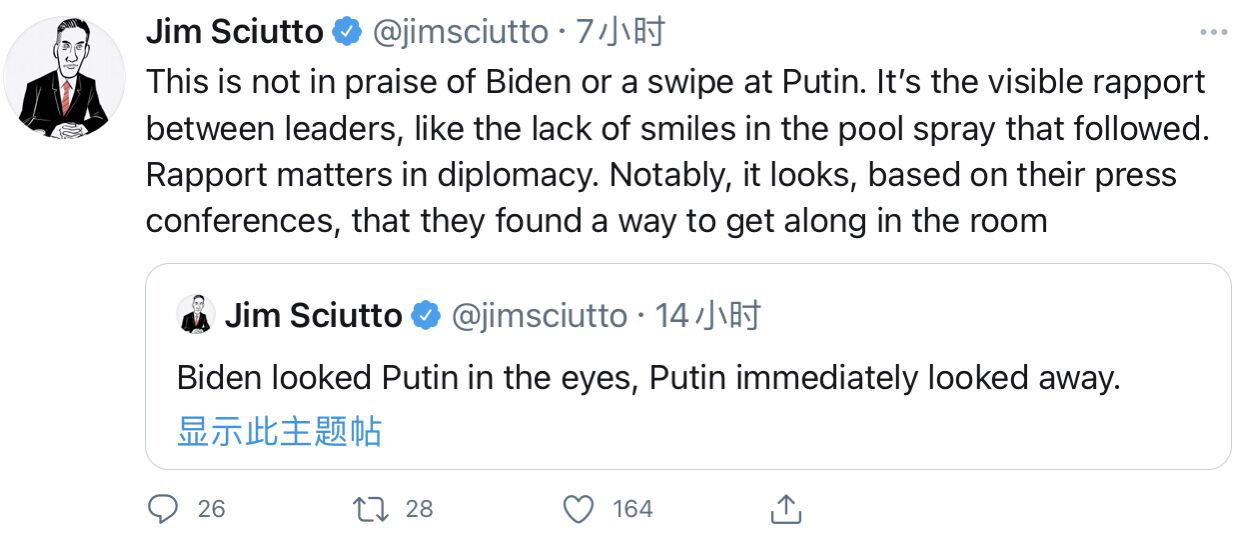This screenshot has width=1238, height=540.
Task: Open the 14小时 timestamp in the quoted tweet
Action: [x=708, y=316]
